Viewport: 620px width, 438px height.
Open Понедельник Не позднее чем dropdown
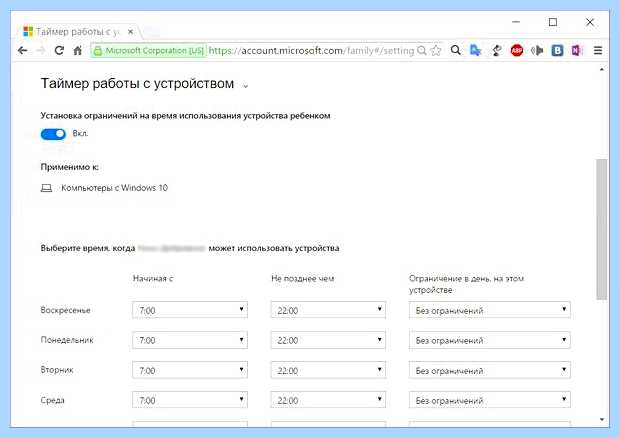pos(328,340)
